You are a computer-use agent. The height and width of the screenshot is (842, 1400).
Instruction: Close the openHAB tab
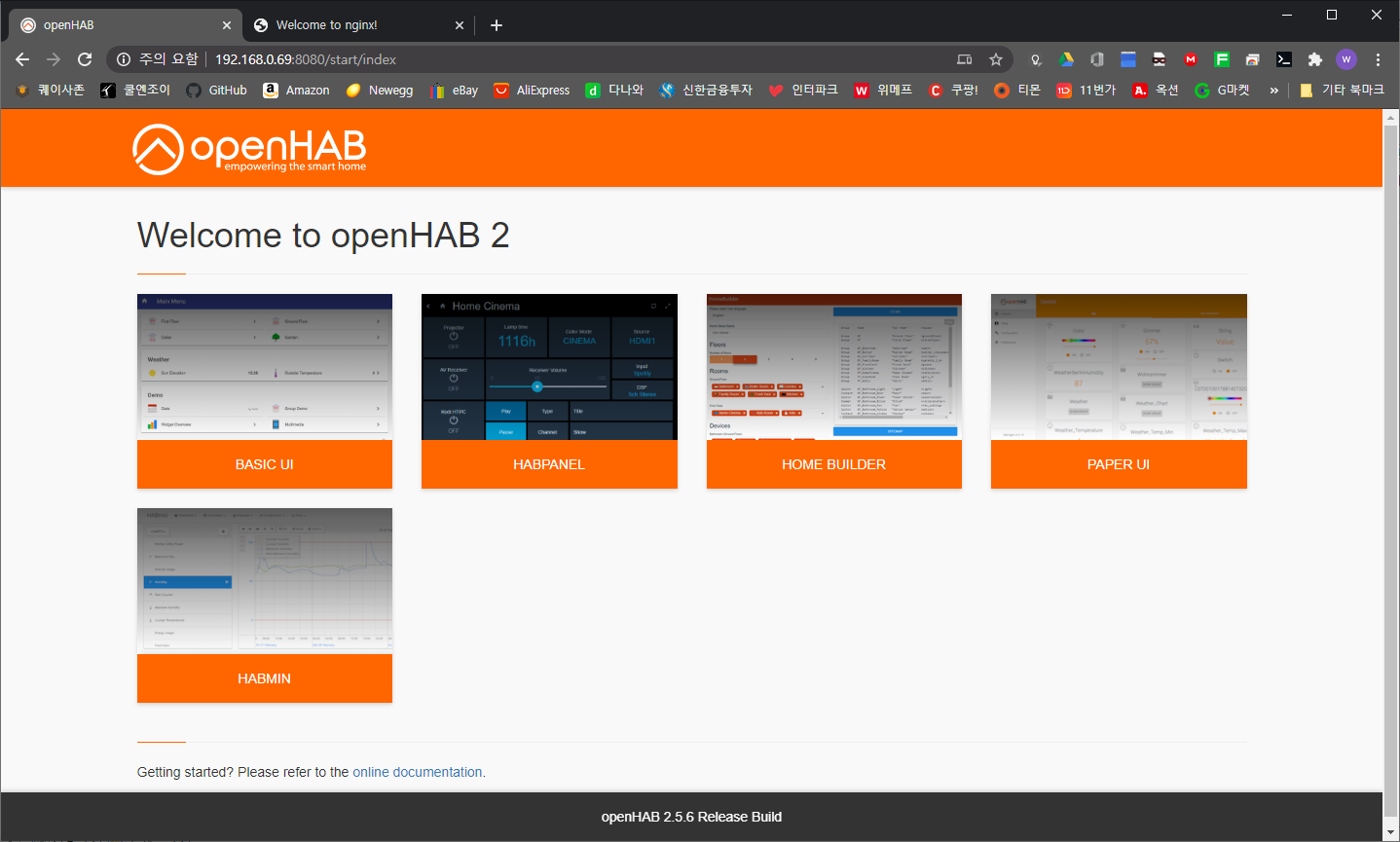click(x=227, y=25)
